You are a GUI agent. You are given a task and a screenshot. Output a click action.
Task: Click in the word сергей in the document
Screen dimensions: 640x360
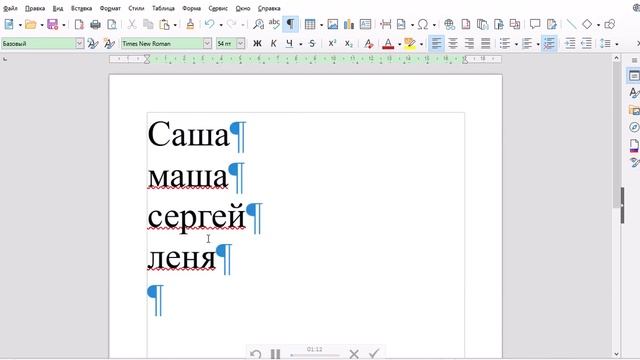pos(196,218)
